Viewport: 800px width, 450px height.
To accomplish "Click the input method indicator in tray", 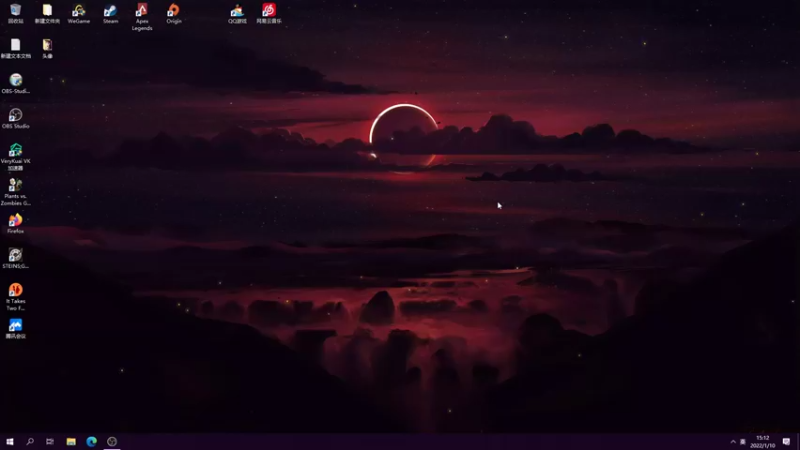I will click(743, 442).
